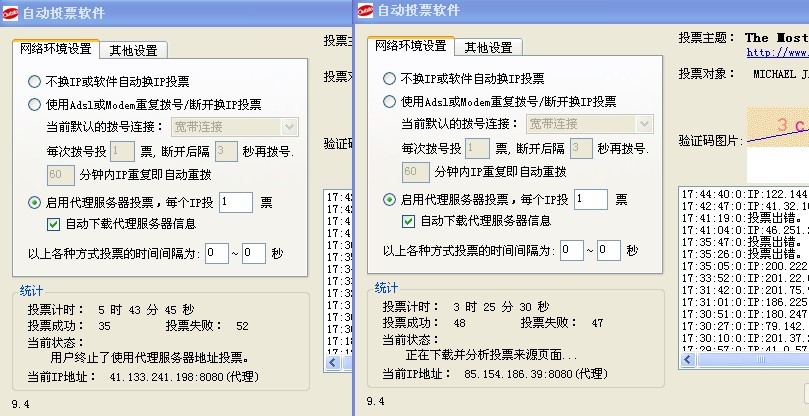Image resolution: width=809 pixels, height=416 pixels.
Task: Expand 宽带连接 dropdown in the left window
Action: pos(290,127)
